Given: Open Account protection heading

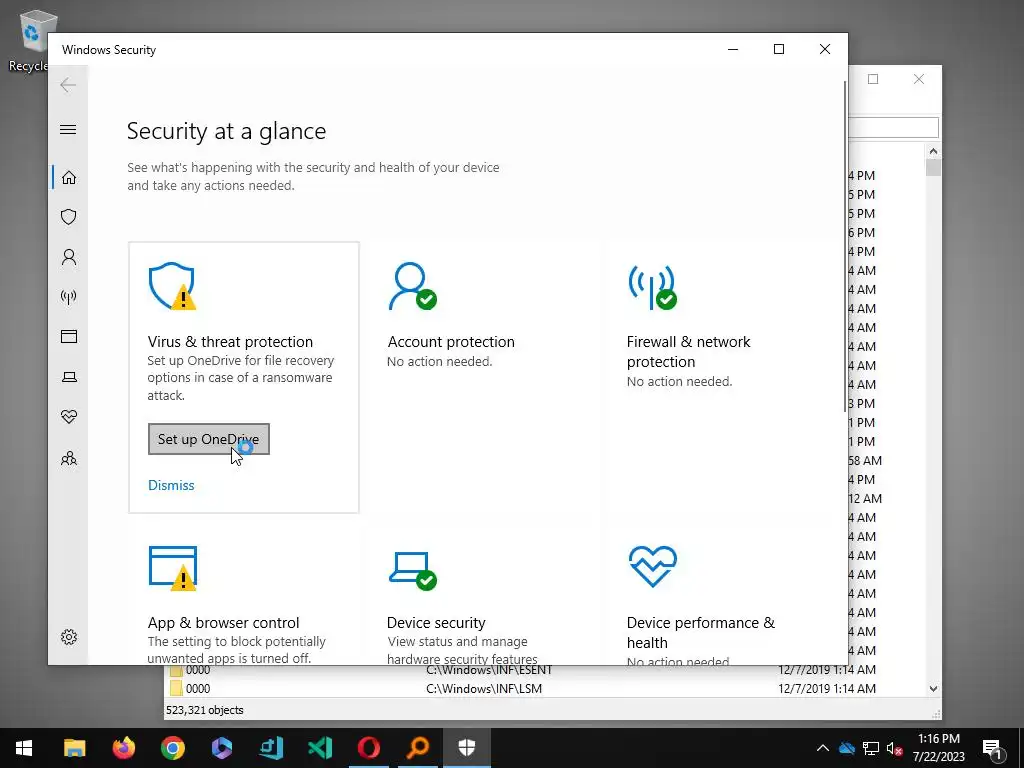Looking at the screenshot, I should pos(451,342).
